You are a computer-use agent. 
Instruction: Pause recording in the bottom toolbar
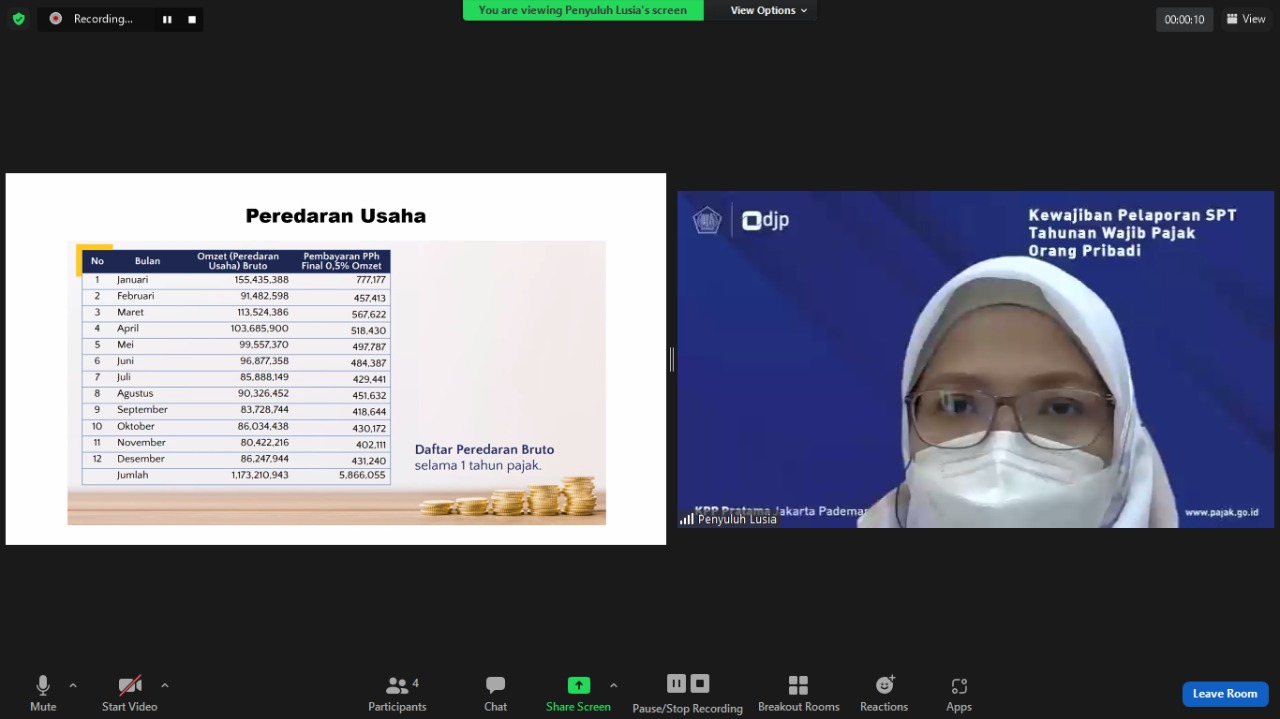coord(676,684)
